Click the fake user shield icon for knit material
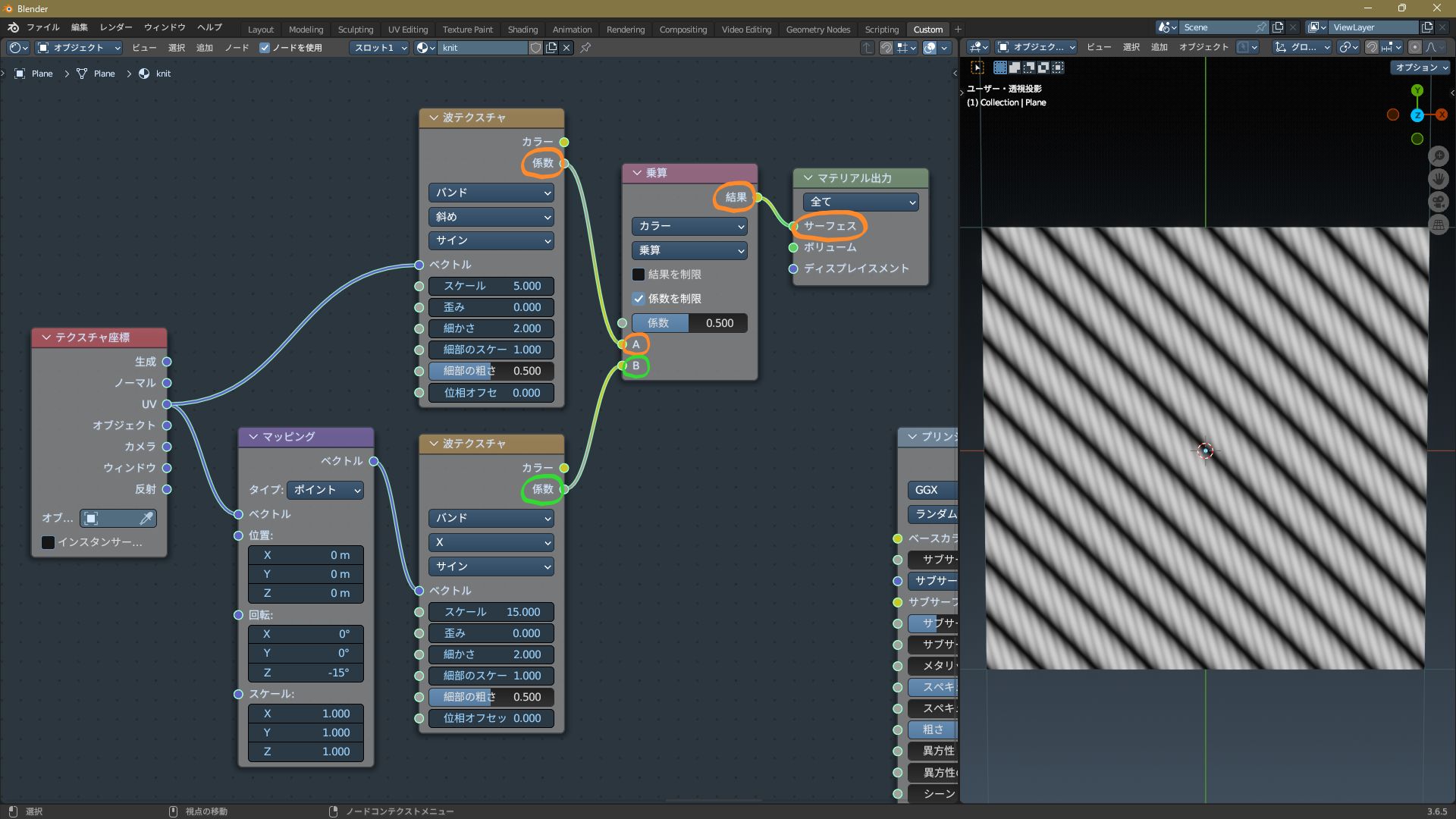Image resolution: width=1456 pixels, height=819 pixels. [x=535, y=48]
